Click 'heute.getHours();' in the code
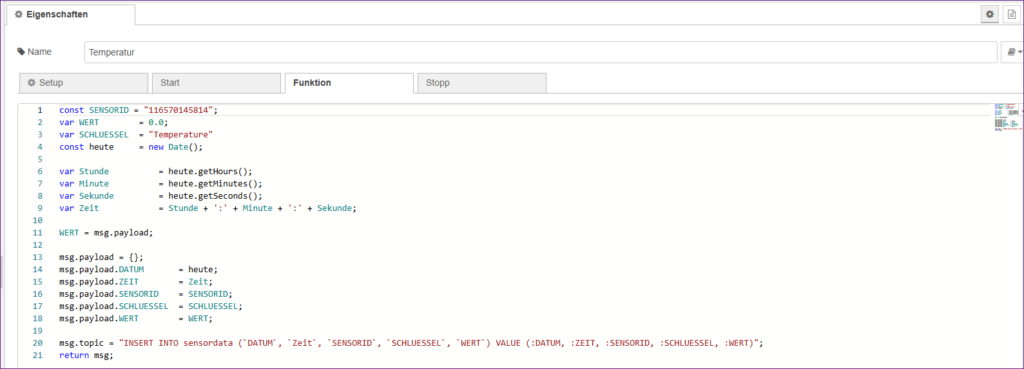This screenshot has width=1024, height=369. [x=210, y=172]
